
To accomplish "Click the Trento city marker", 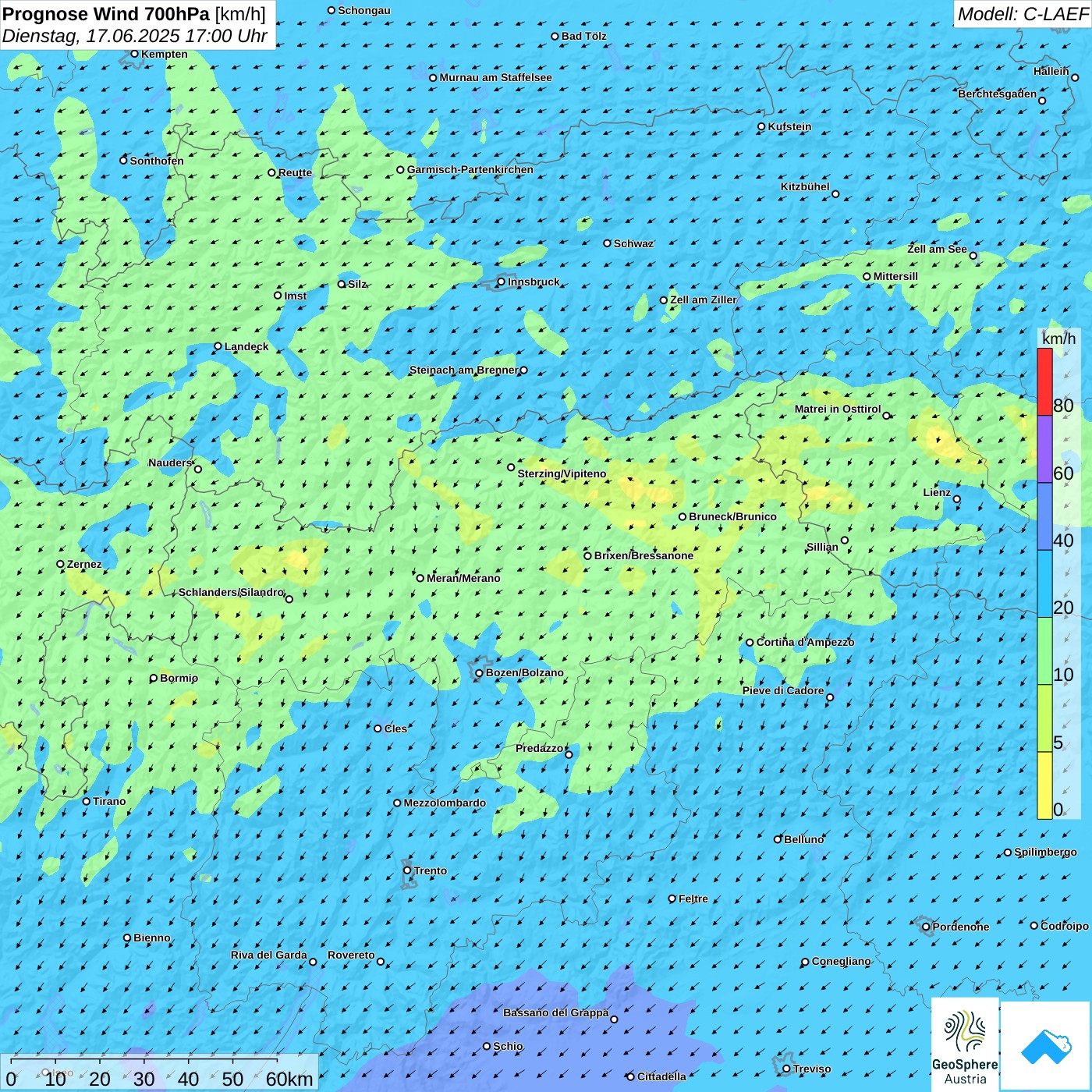I will (407, 870).
